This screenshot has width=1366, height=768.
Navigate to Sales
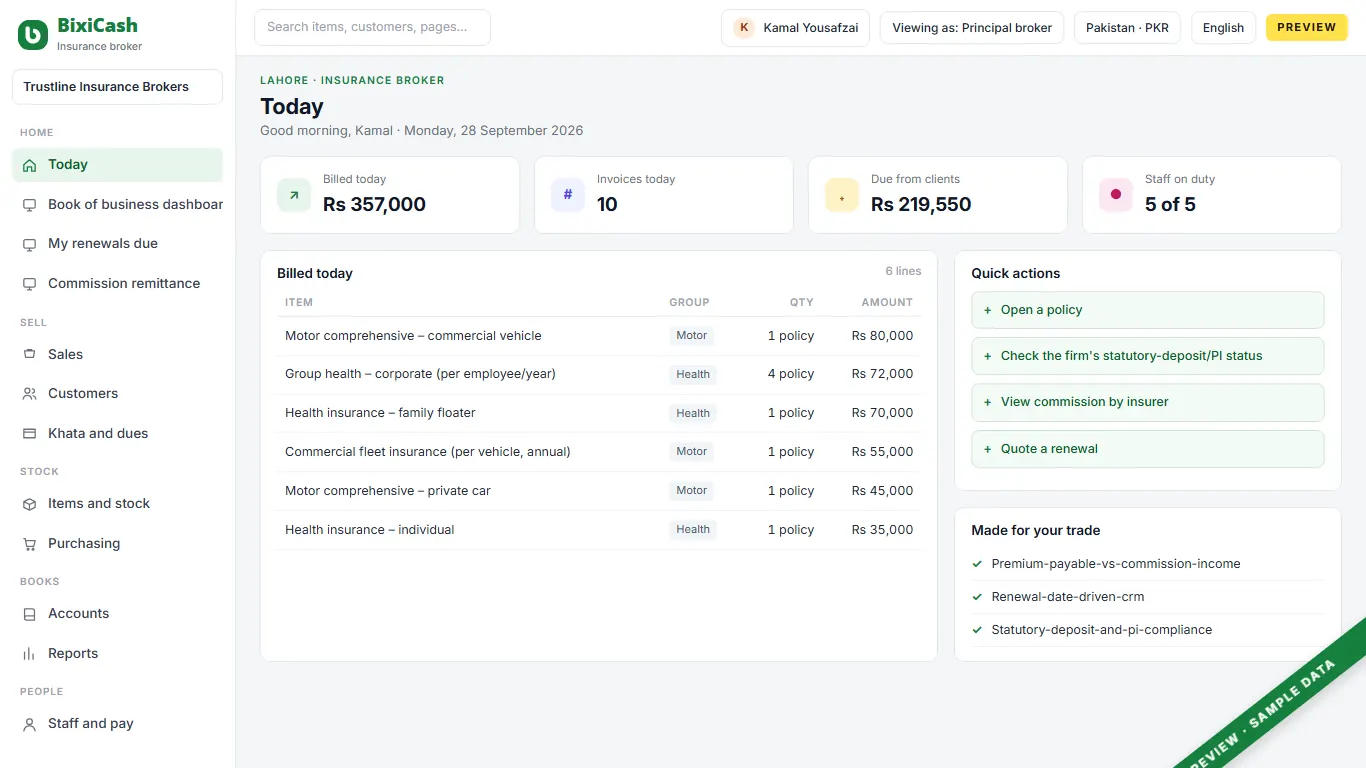click(117, 355)
